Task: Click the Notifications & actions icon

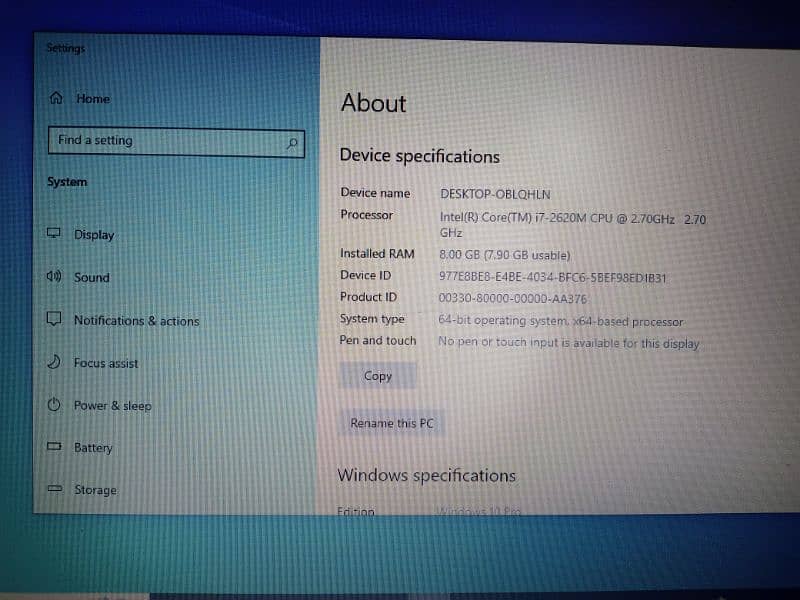Action: [x=54, y=320]
